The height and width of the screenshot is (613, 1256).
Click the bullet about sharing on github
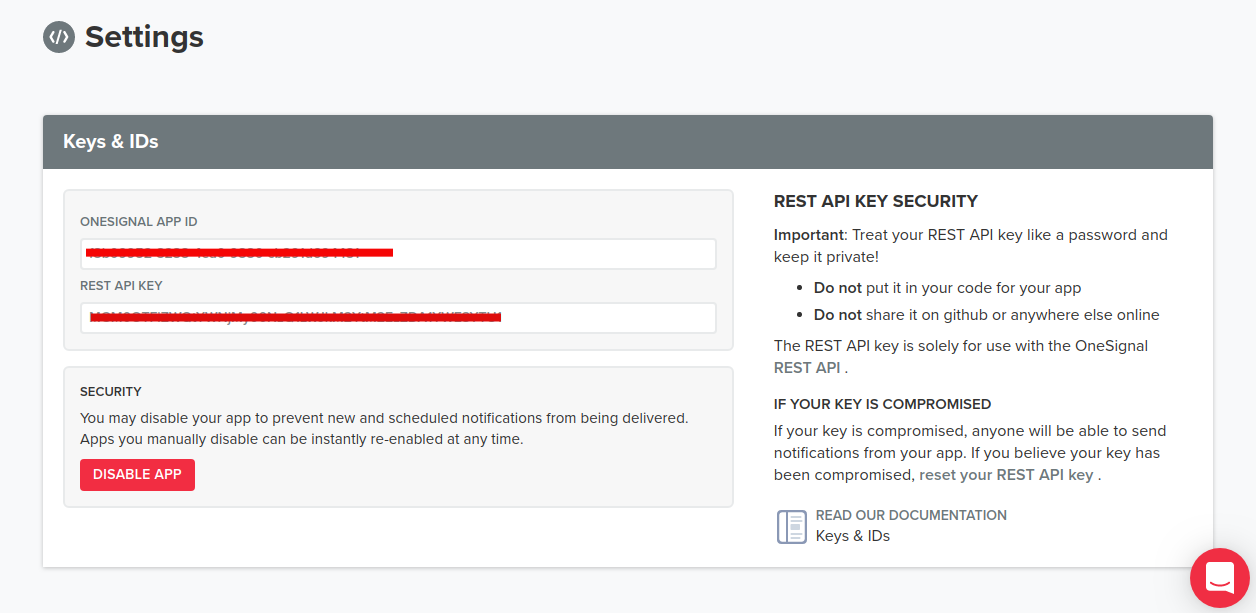click(x=987, y=314)
